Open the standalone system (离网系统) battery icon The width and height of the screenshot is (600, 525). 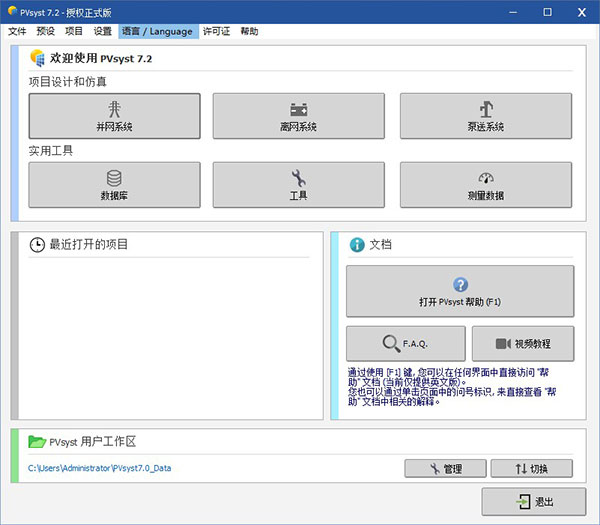click(299, 116)
